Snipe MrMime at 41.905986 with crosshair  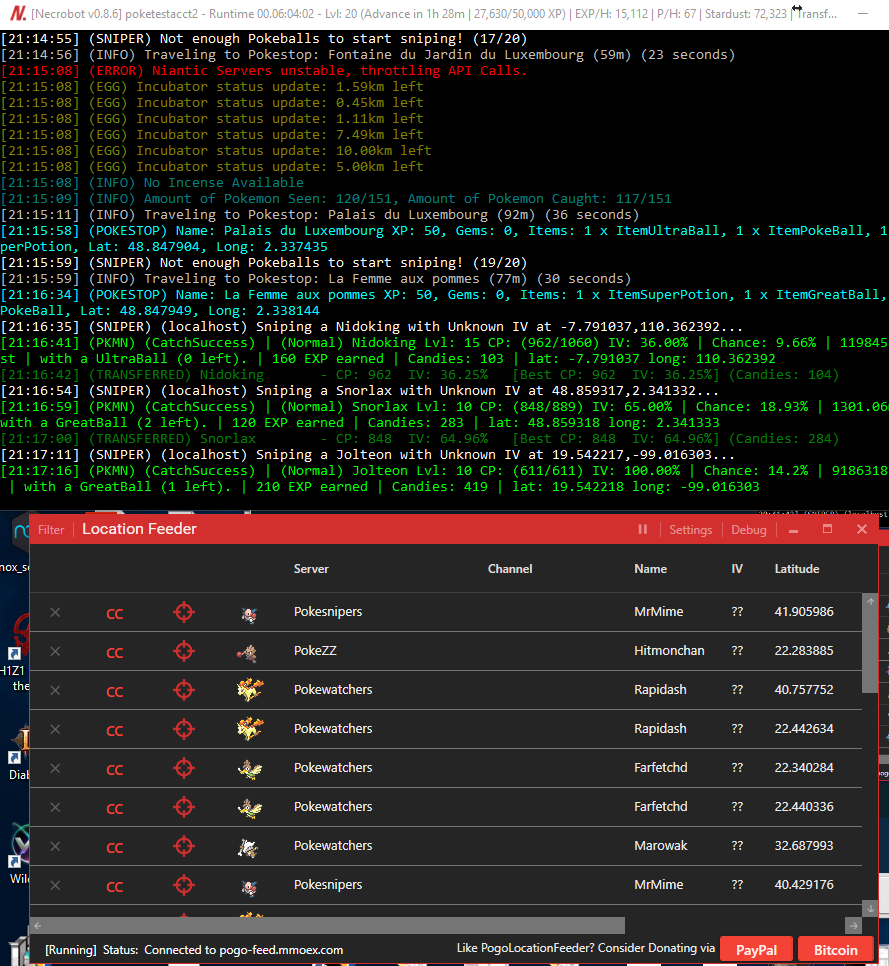pyautogui.click(x=184, y=612)
